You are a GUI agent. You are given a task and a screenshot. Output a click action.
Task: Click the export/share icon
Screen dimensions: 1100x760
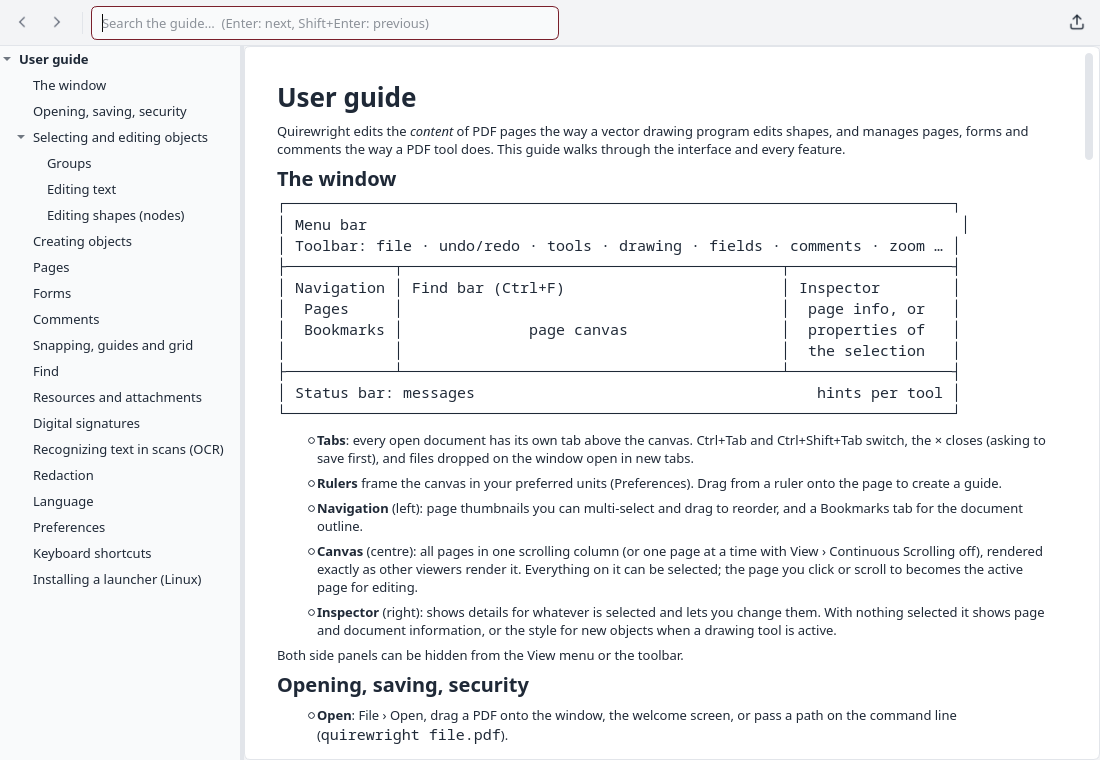coord(1077,22)
